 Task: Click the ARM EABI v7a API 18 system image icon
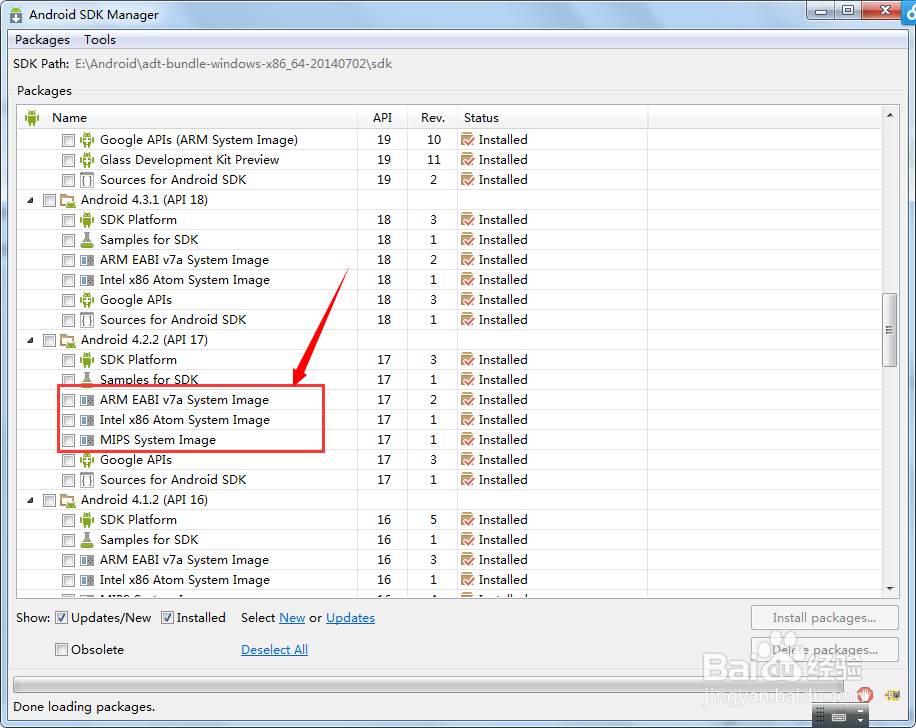point(87,260)
